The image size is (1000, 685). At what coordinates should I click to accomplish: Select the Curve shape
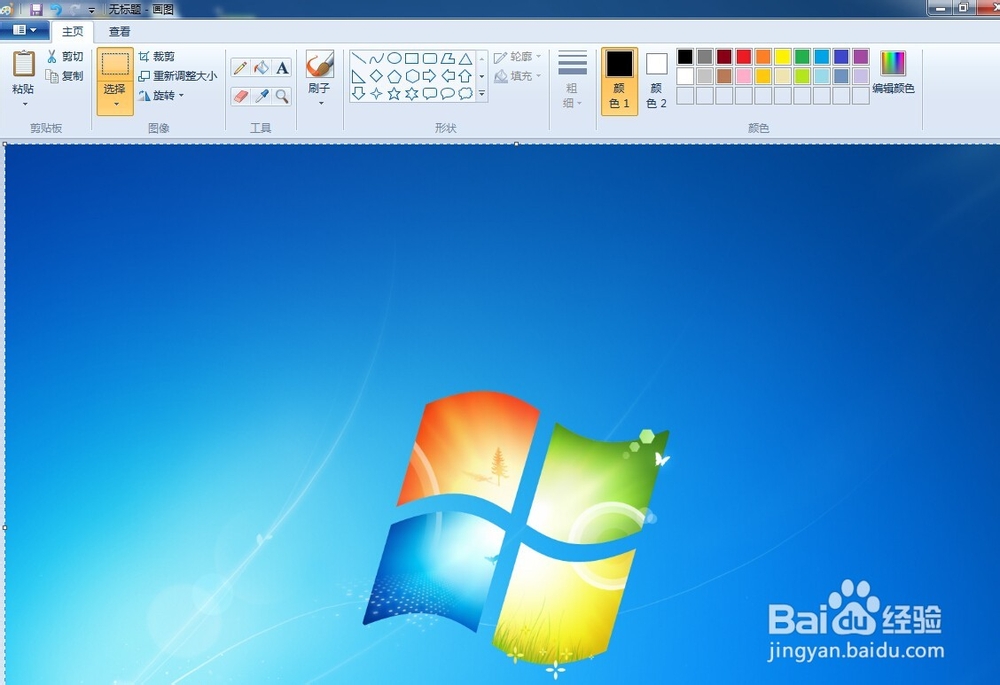(x=376, y=59)
